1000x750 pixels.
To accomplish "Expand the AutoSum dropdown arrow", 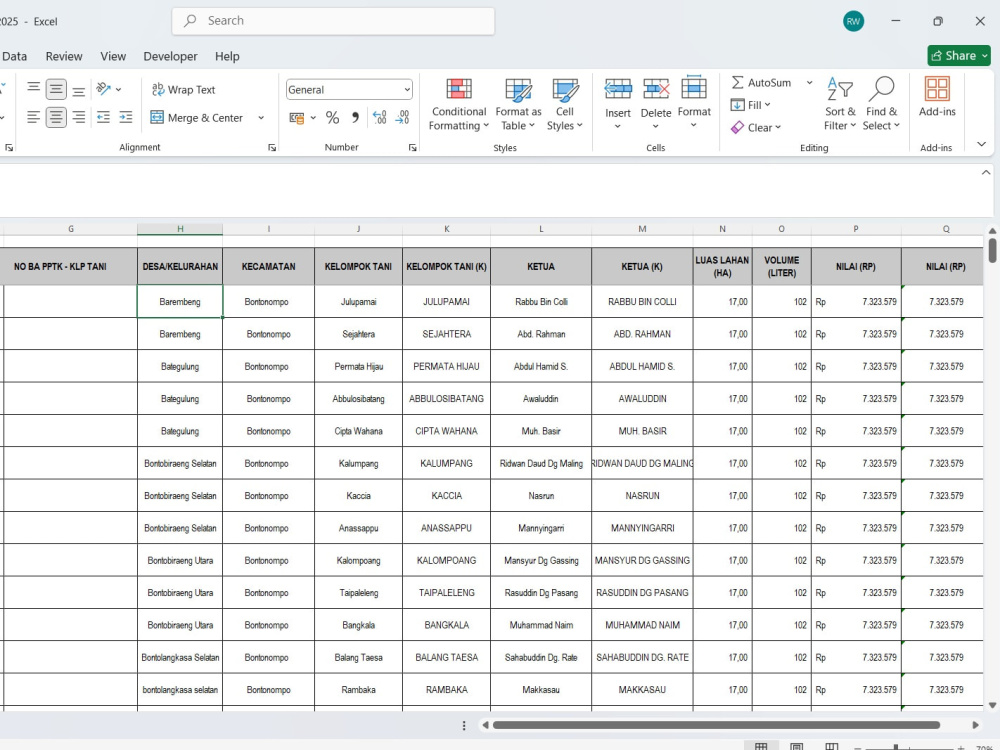I will pos(809,83).
